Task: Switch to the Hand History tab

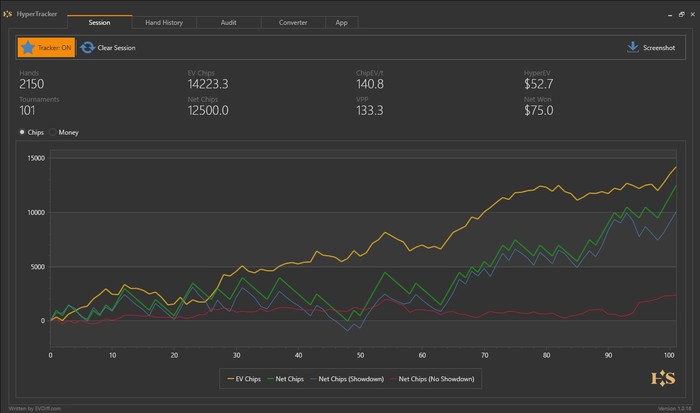Action: coord(164,22)
